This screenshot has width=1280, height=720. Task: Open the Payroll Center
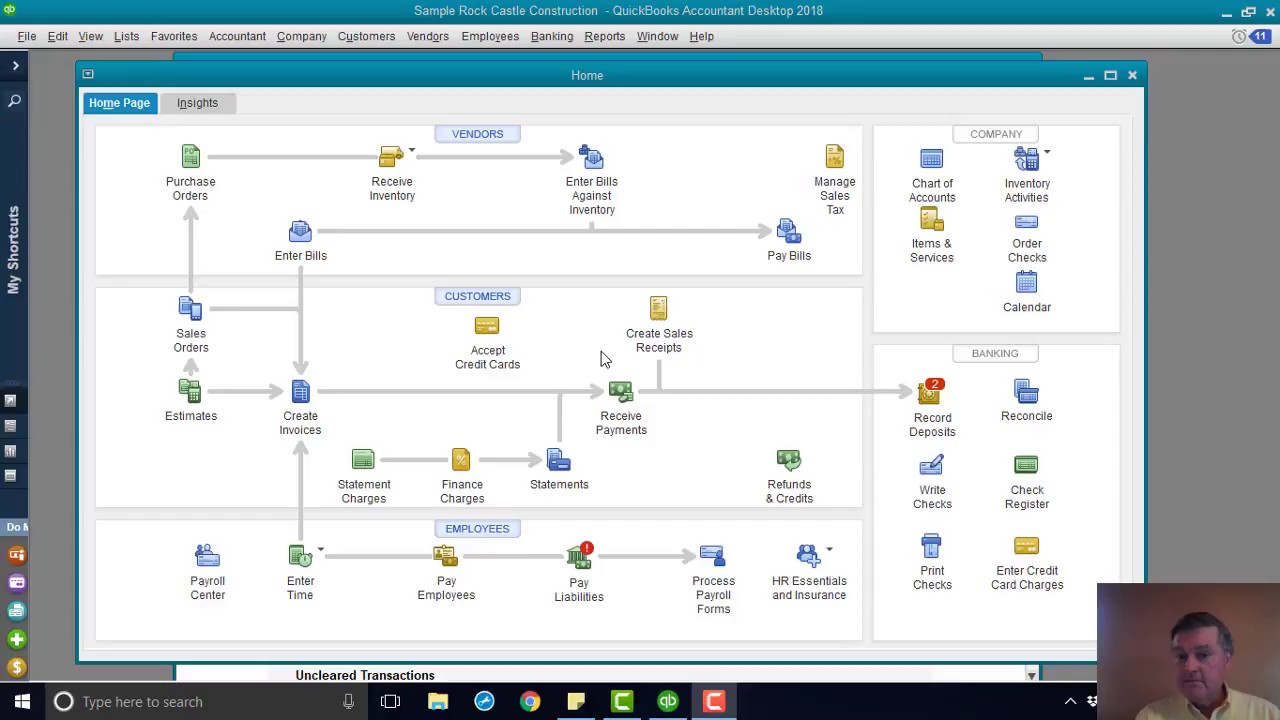click(x=207, y=555)
